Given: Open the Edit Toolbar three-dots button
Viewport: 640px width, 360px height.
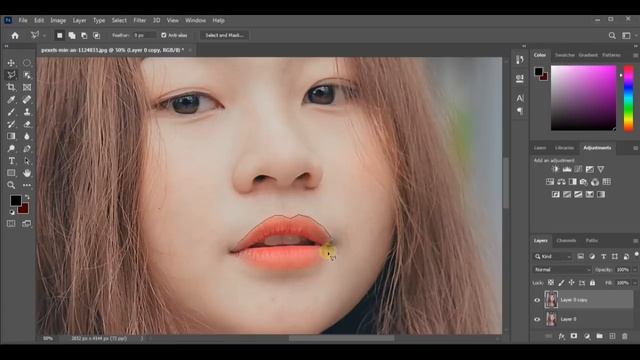Looking at the screenshot, I should 27,185.
